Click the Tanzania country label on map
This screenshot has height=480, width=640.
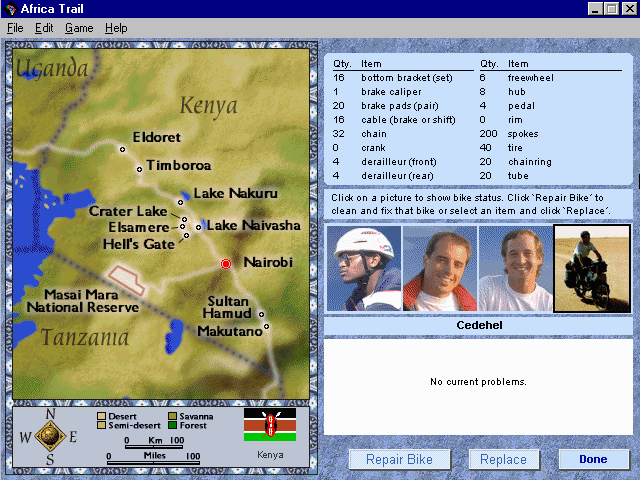pos(85,337)
